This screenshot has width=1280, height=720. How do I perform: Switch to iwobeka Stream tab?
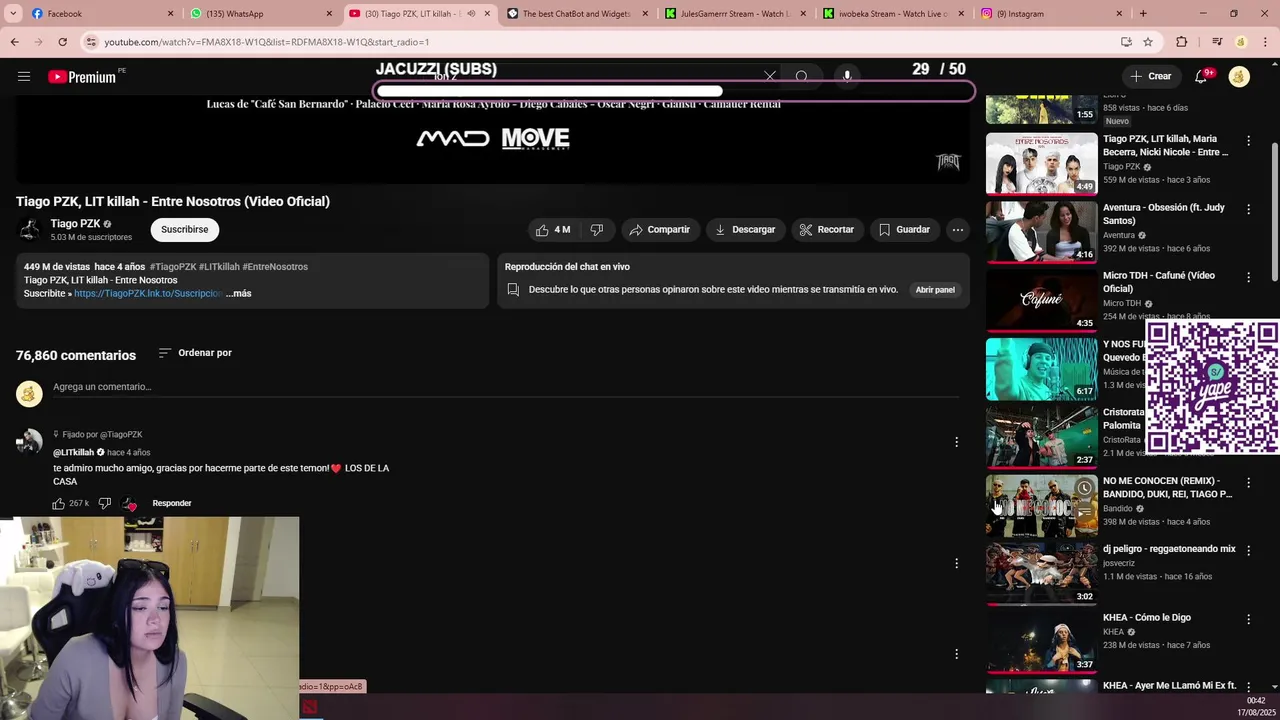(892, 14)
